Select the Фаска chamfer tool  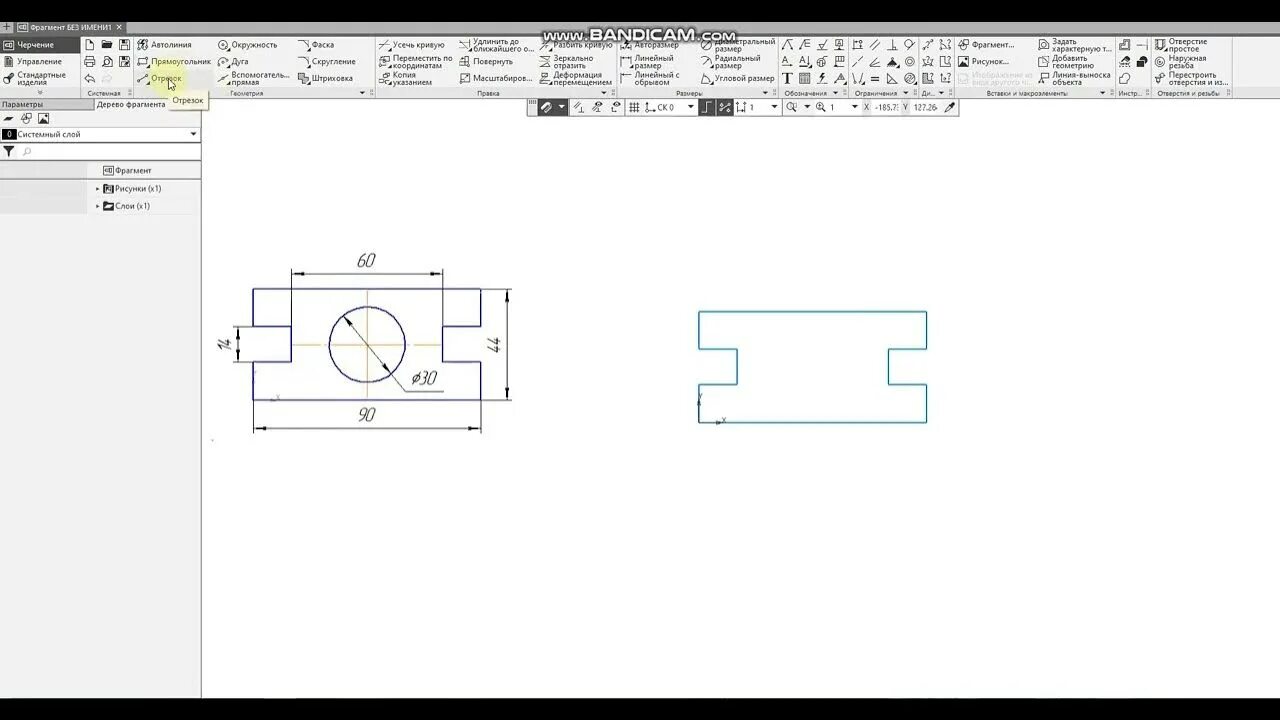[316, 45]
